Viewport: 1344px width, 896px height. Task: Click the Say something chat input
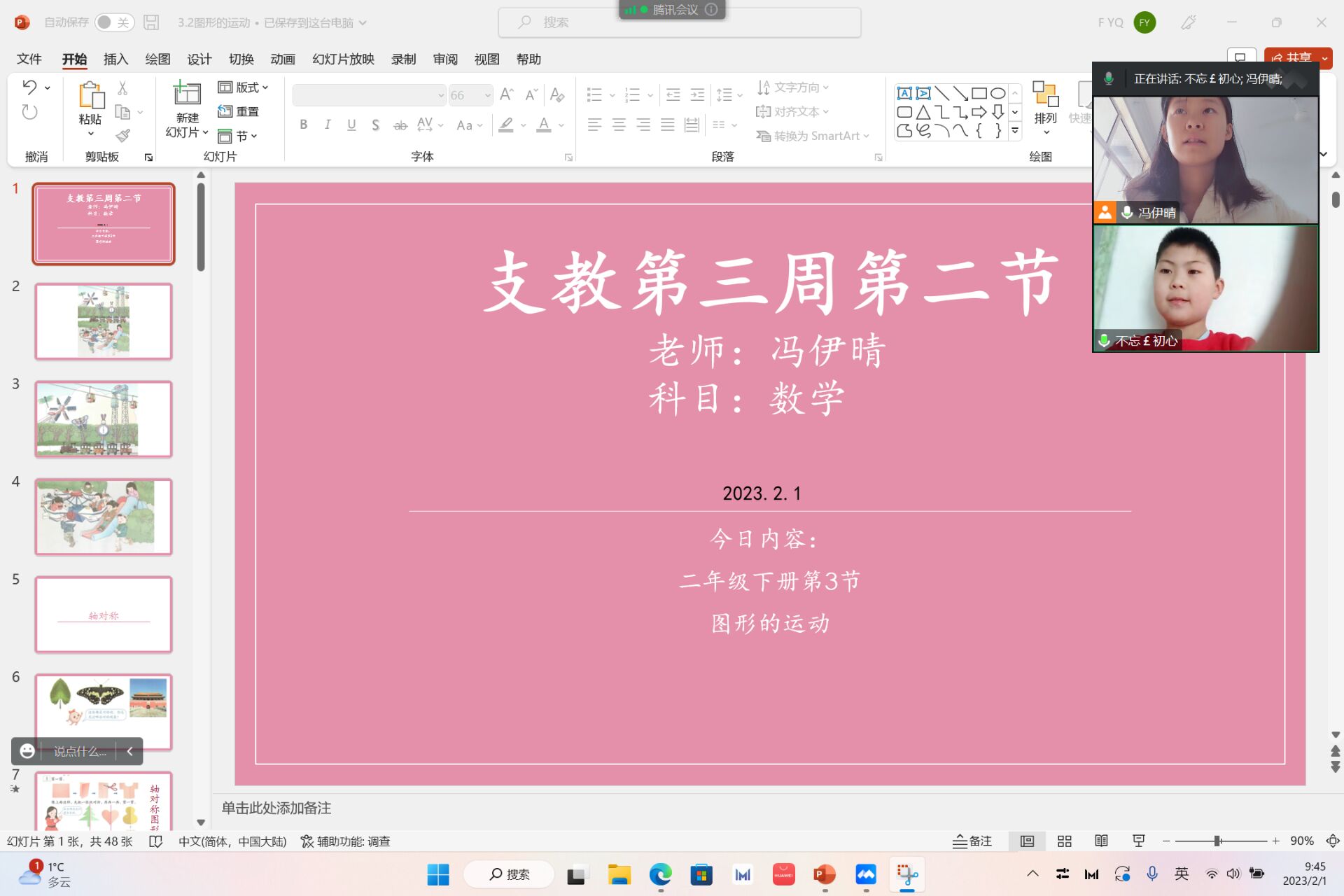pyautogui.click(x=80, y=751)
